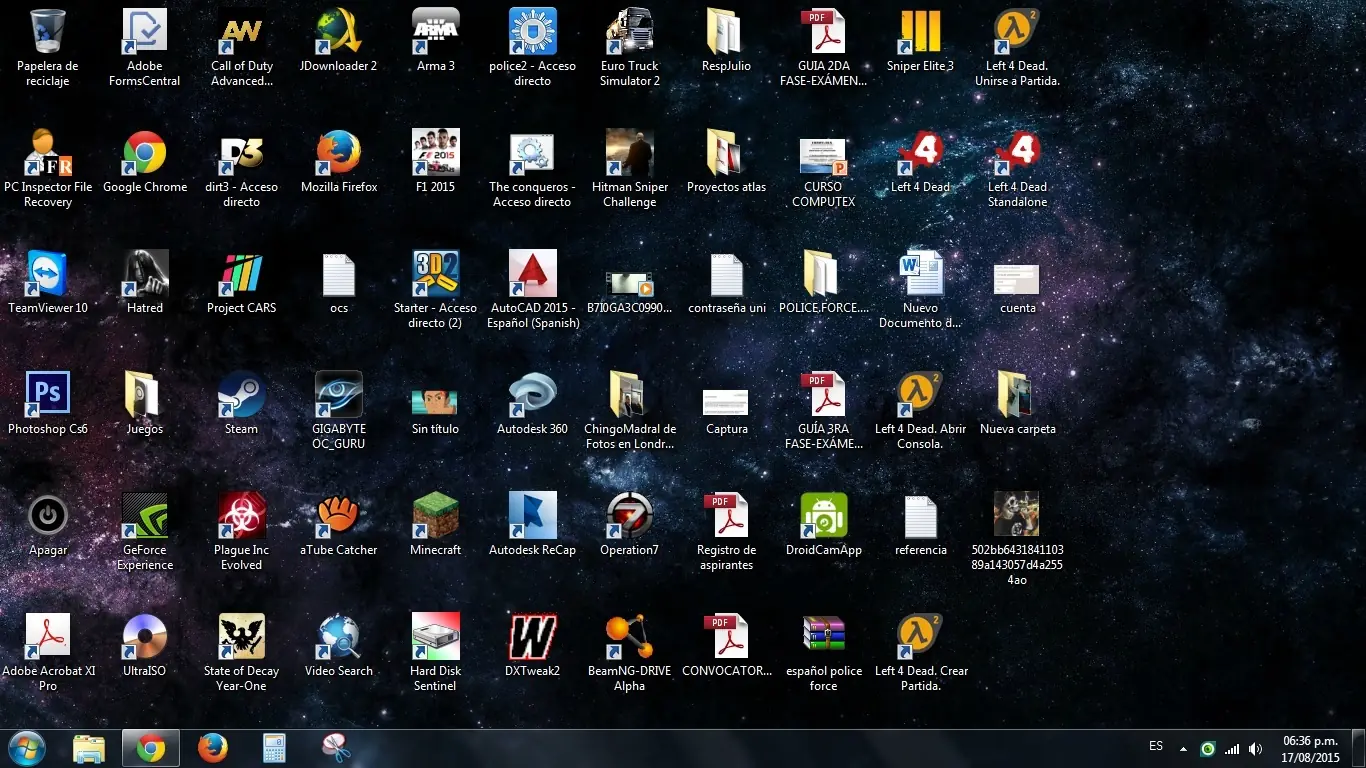Select the Google Chrome desktop shortcut

click(x=145, y=153)
